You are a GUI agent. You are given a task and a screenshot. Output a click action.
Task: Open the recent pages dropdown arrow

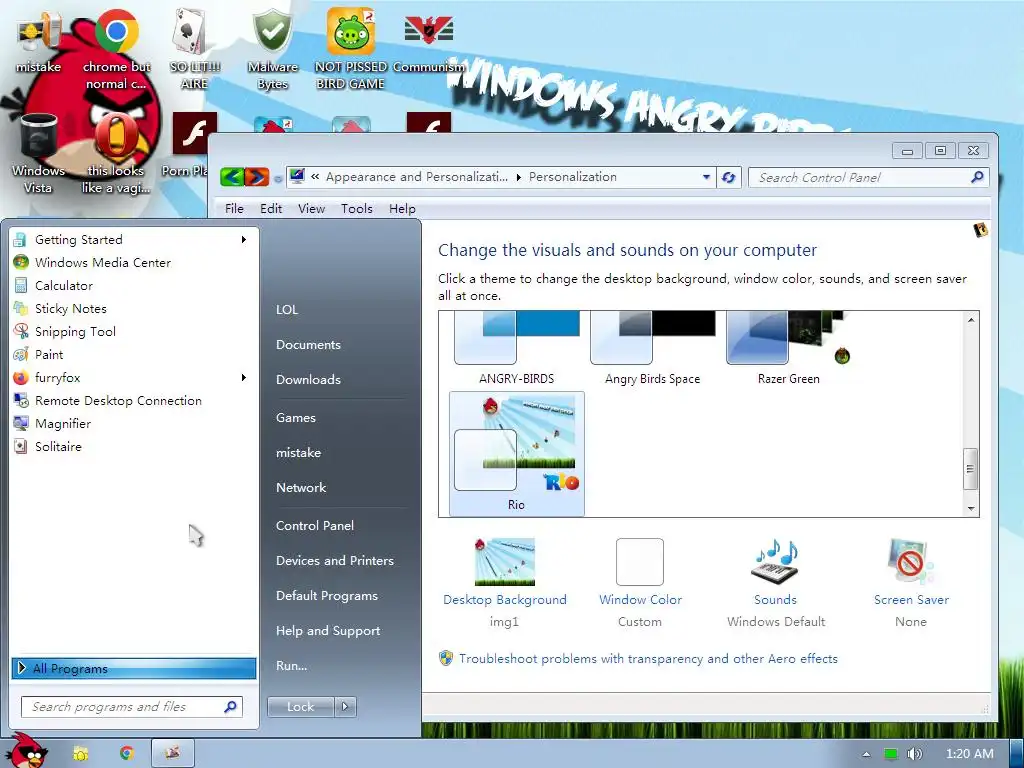[x=278, y=178]
